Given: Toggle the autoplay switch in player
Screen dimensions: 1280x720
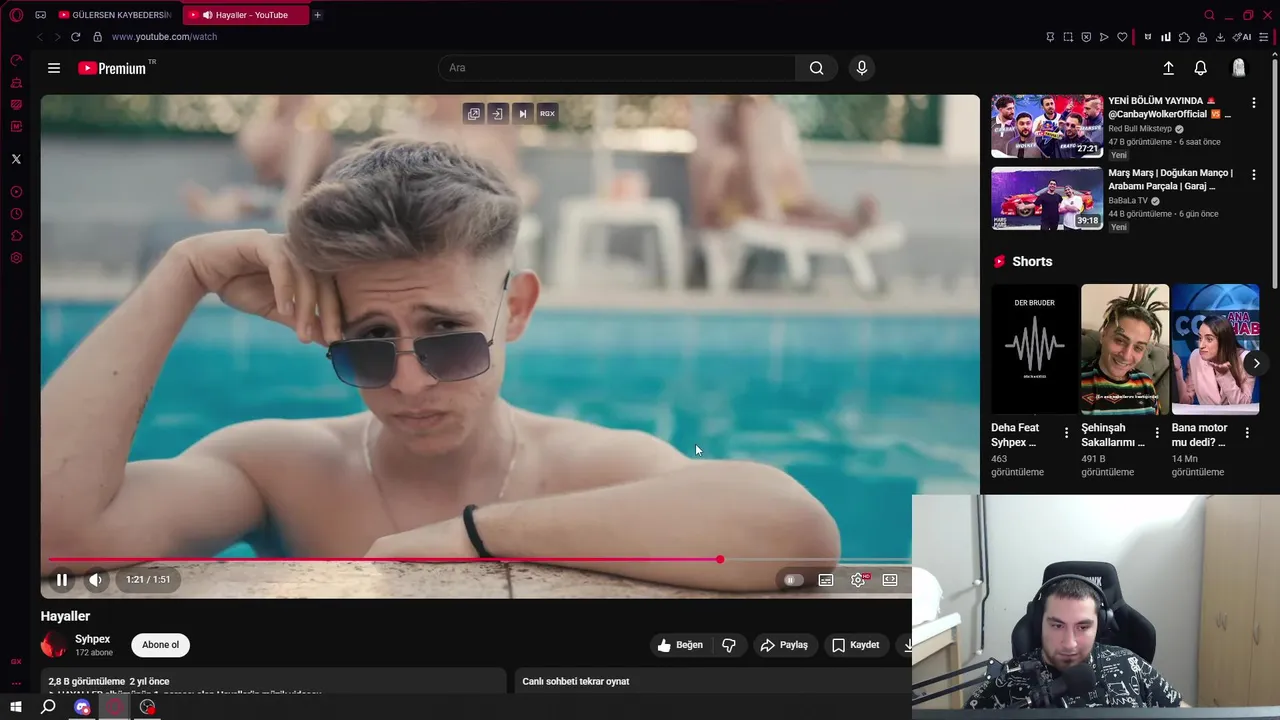Looking at the screenshot, I should coord(793,580).
